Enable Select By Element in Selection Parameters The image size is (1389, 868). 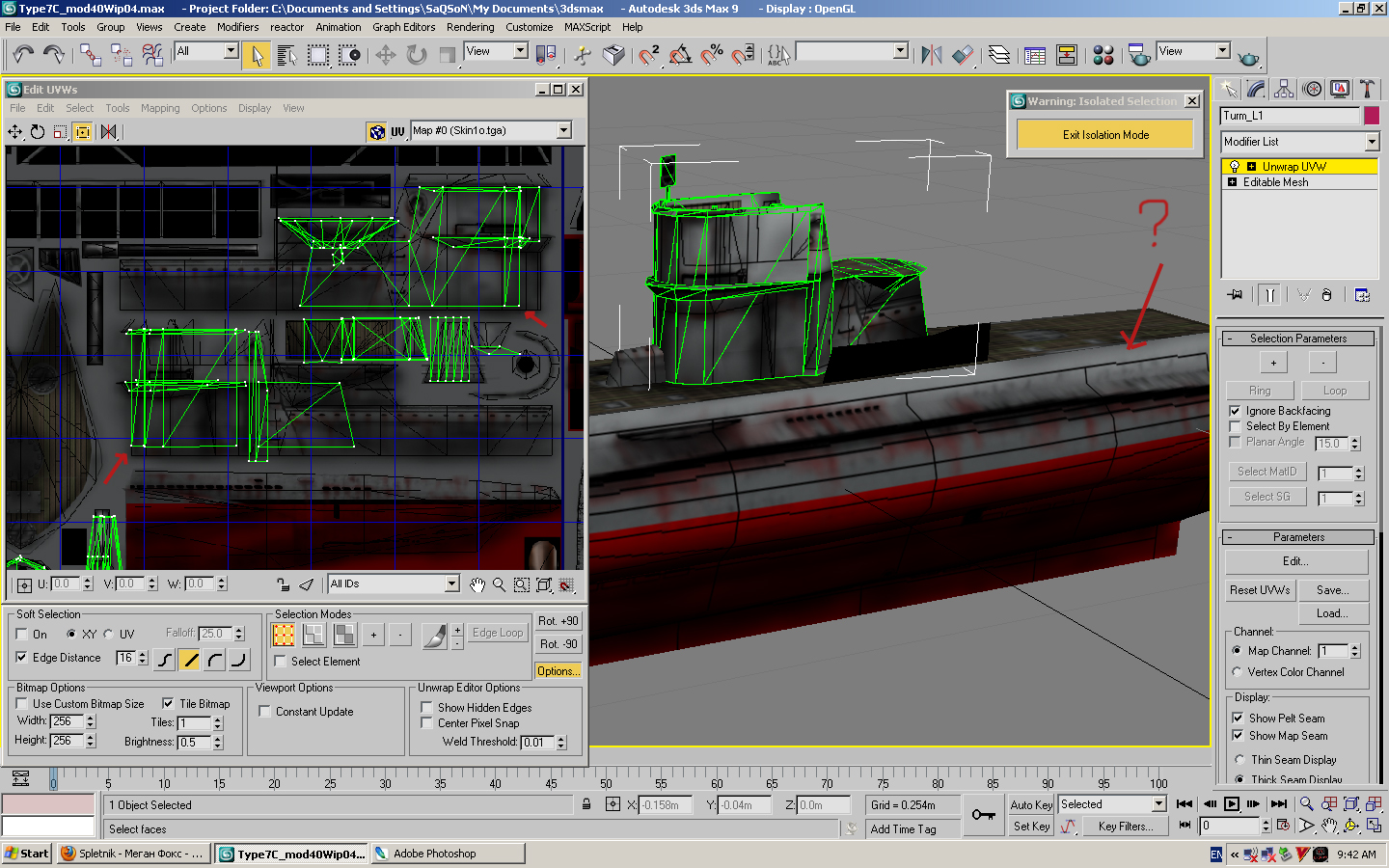(1236, 426)
